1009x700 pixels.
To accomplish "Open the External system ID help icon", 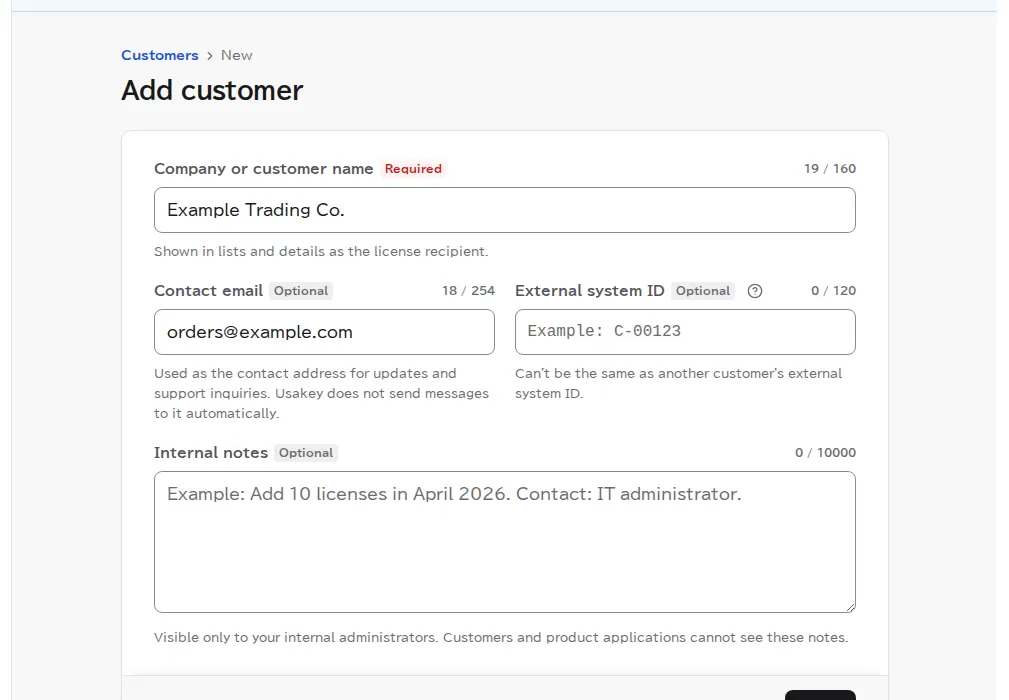I will coord(755,291).
